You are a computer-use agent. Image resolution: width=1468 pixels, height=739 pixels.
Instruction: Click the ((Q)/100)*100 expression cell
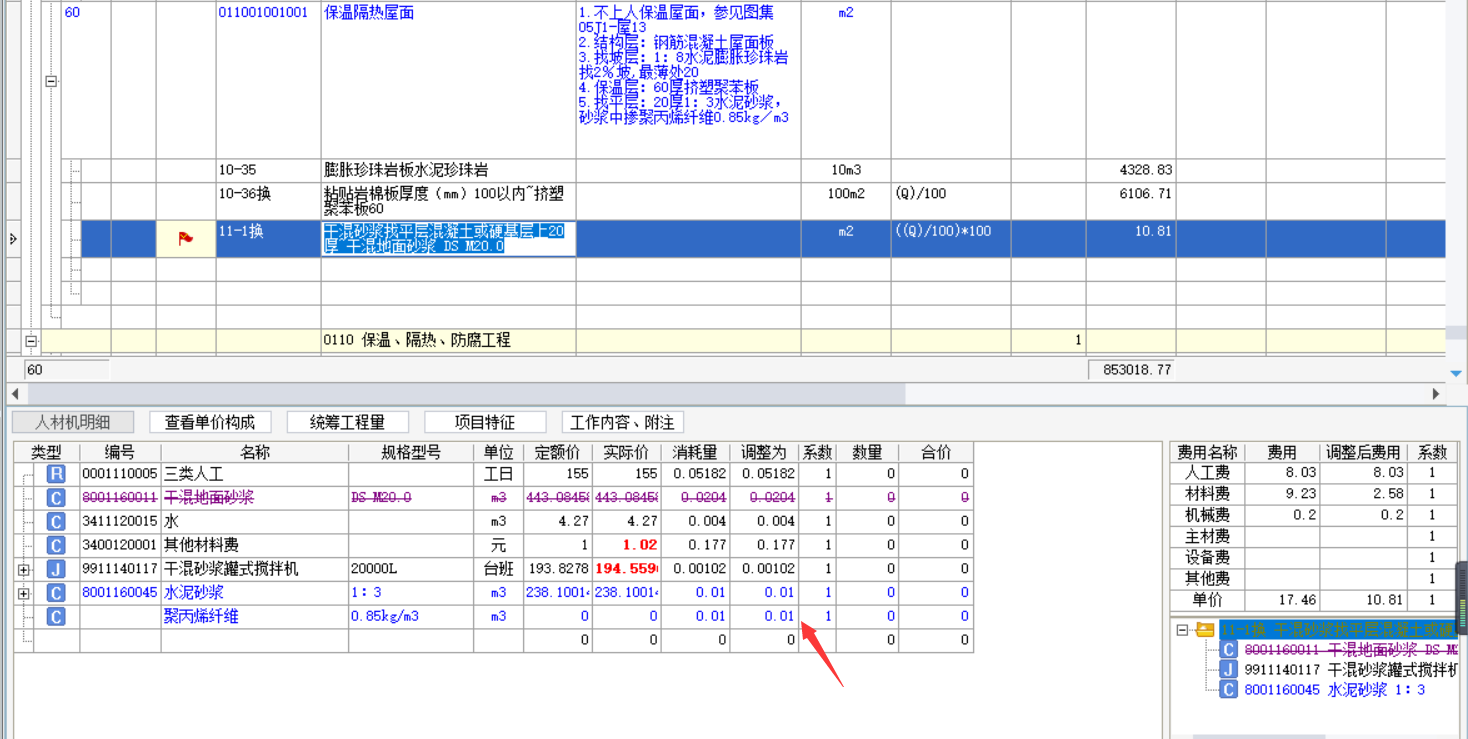(x=950, y=238)
